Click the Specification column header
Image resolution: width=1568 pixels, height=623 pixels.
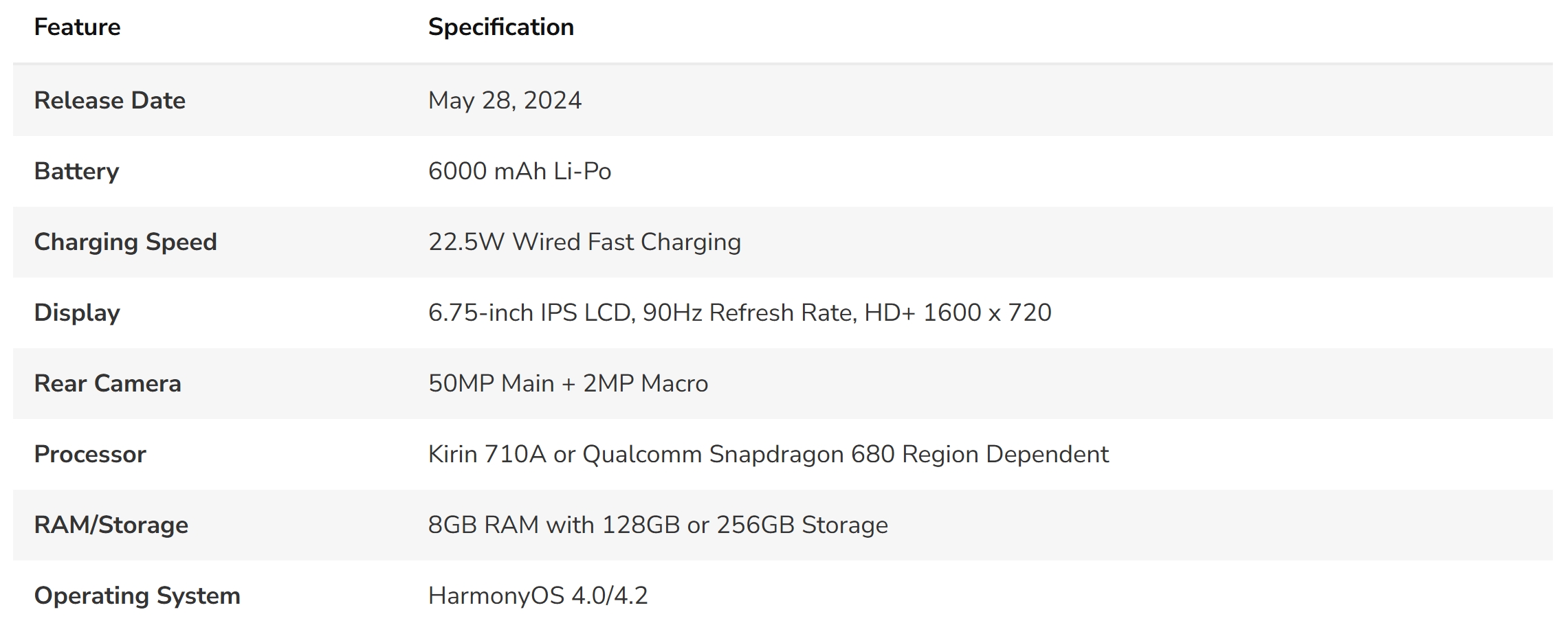point(500,27)
